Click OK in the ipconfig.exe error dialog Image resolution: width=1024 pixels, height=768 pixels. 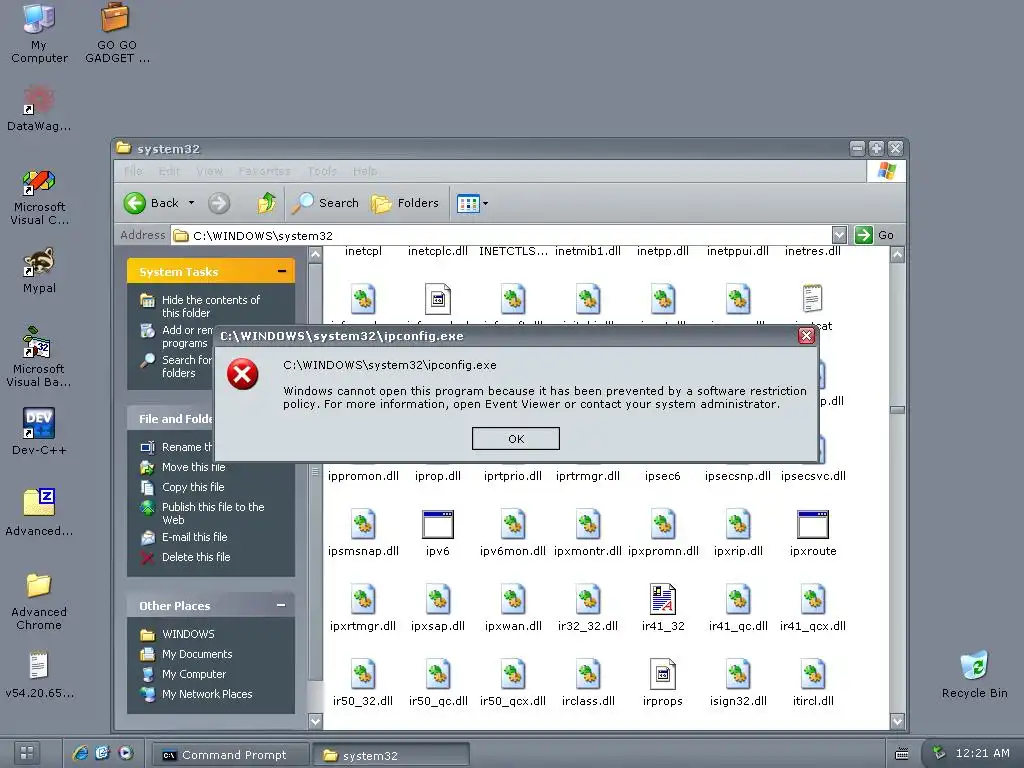[x=515, y=439]
